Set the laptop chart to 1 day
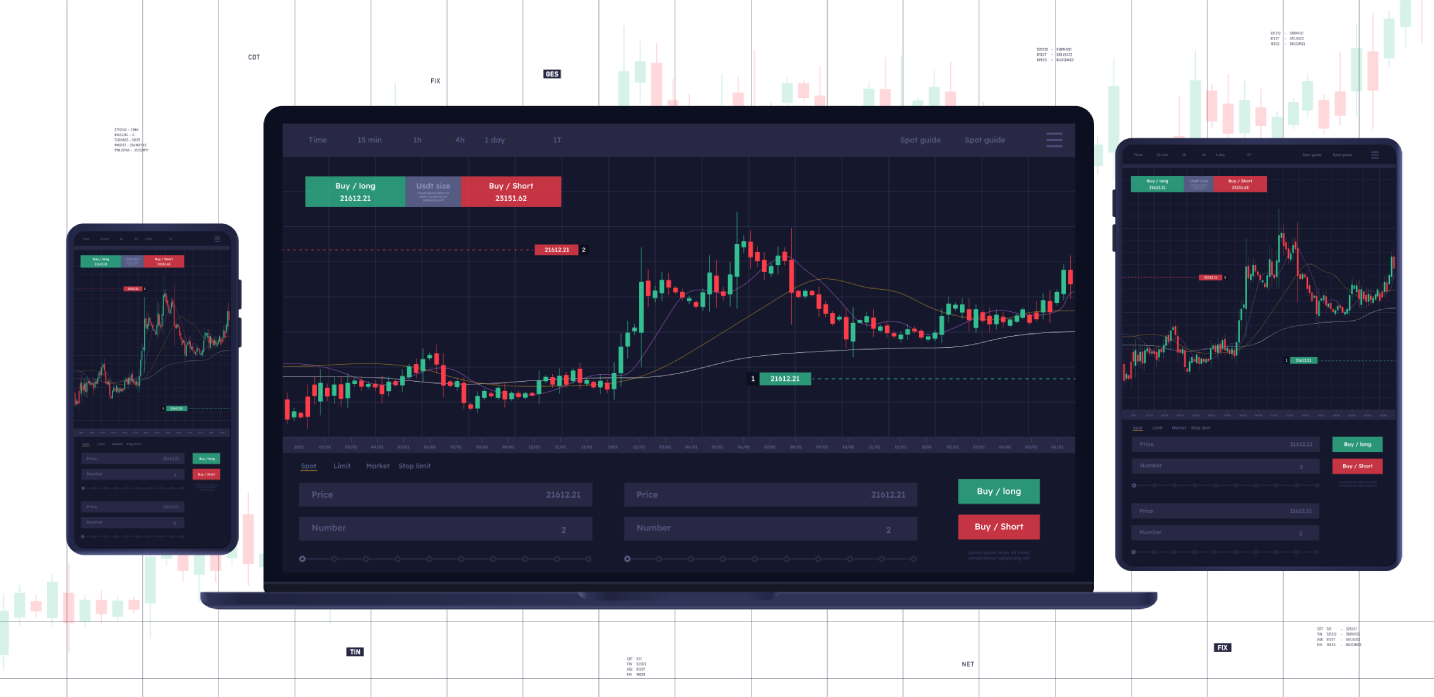The width and height of the screenshot is (1434, 697). (495, 140)
